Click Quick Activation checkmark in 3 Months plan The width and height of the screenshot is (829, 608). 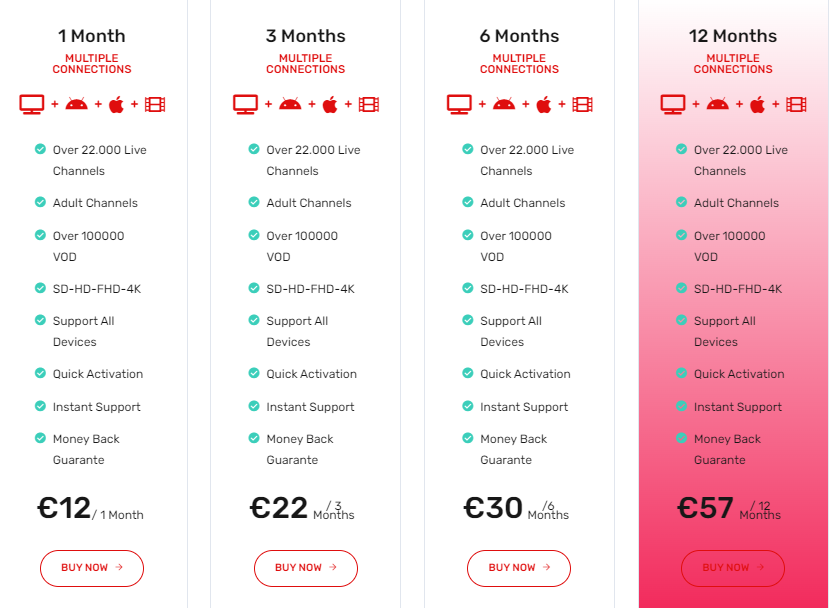[x=254, y=373]
